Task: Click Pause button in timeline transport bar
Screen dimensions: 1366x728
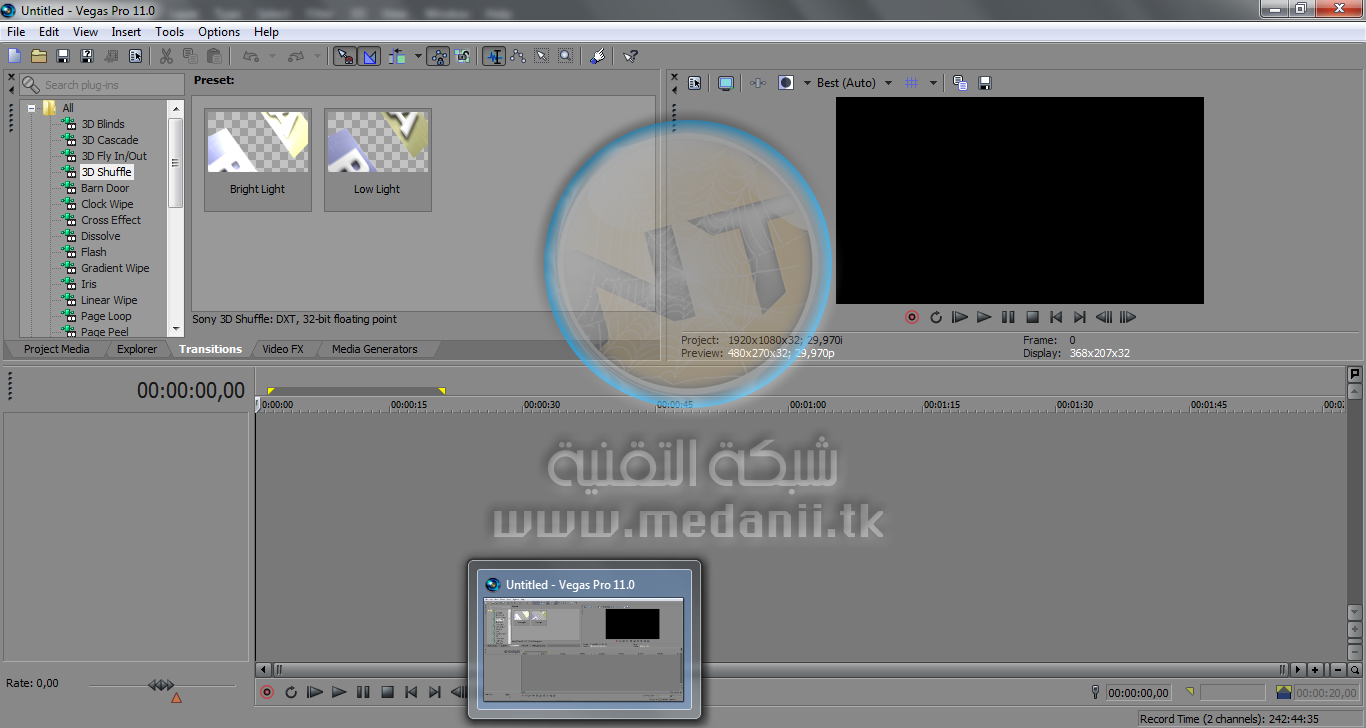Action: tap(363, 691)
